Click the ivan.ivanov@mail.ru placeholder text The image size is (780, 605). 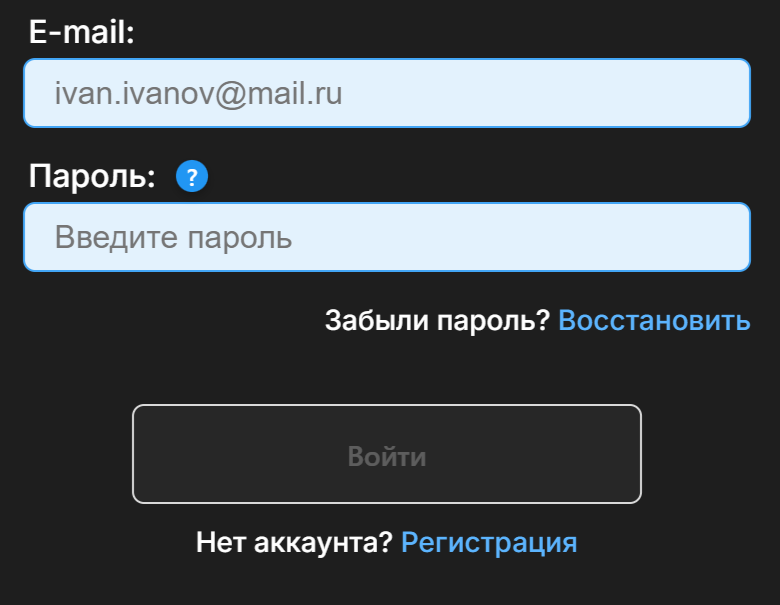click(198, 94)
